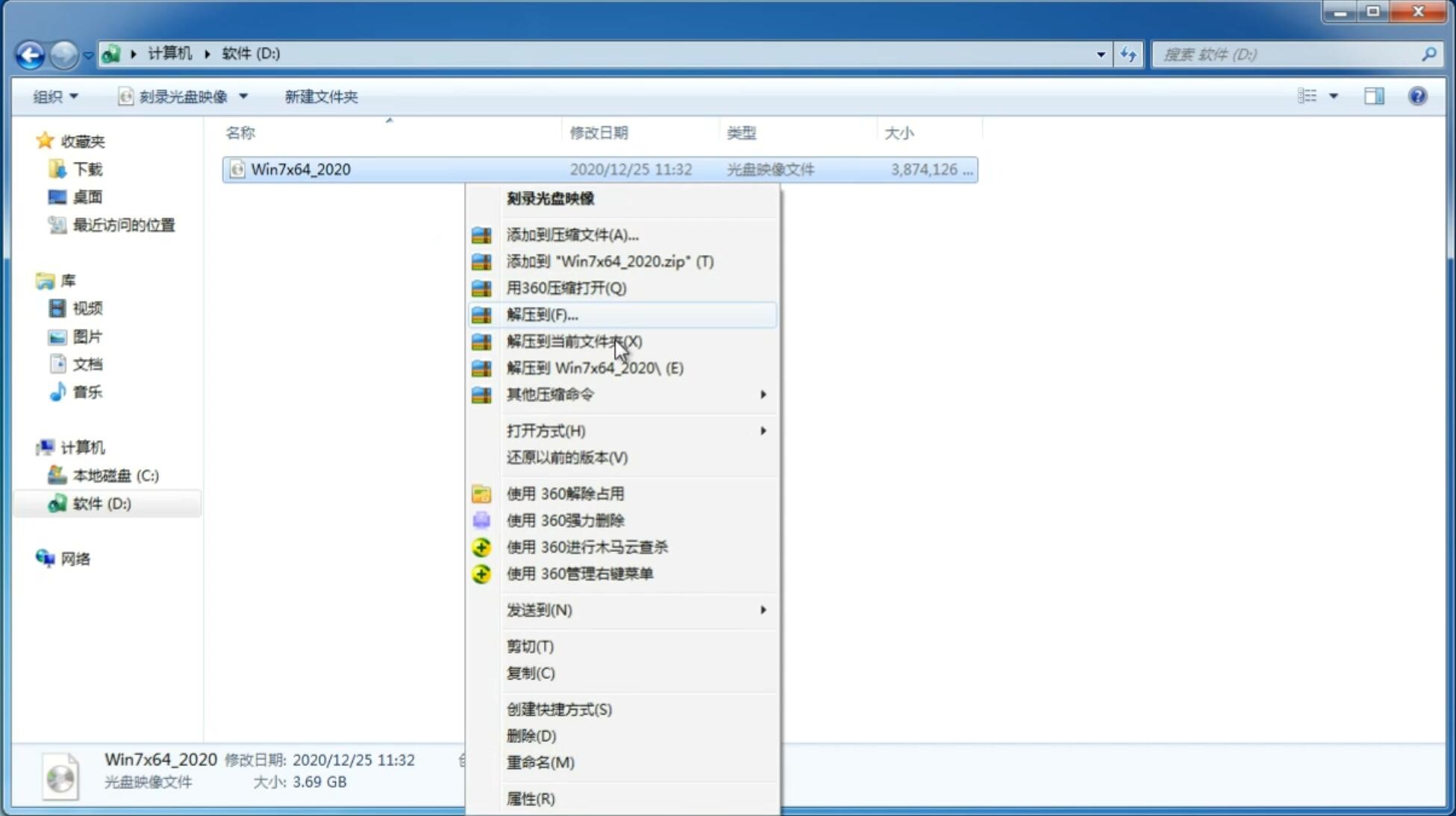Click 删除 delete menu item
The height and width of the screenshot is (816, 1456).
coord(530,735)
